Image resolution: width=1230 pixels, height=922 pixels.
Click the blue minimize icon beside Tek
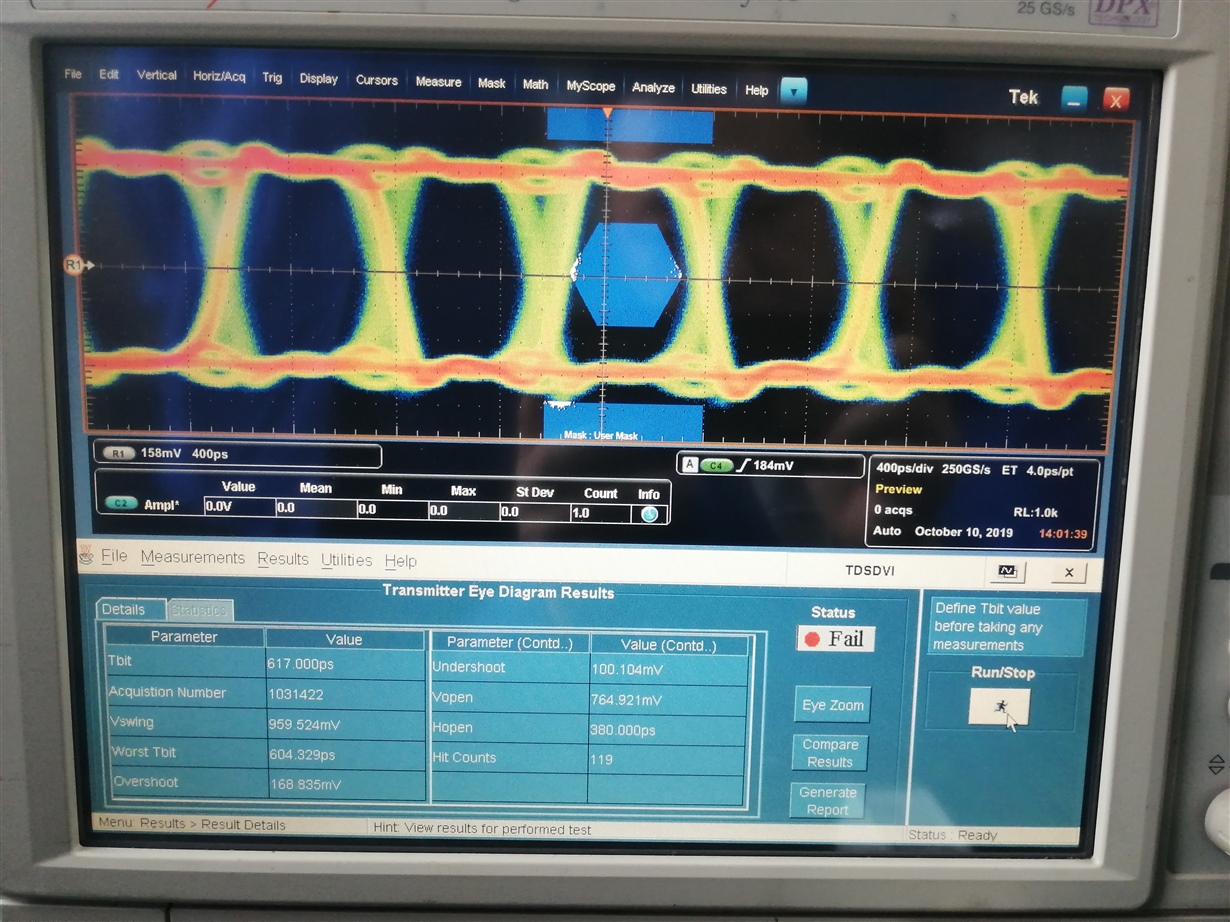pos(1074,98)
